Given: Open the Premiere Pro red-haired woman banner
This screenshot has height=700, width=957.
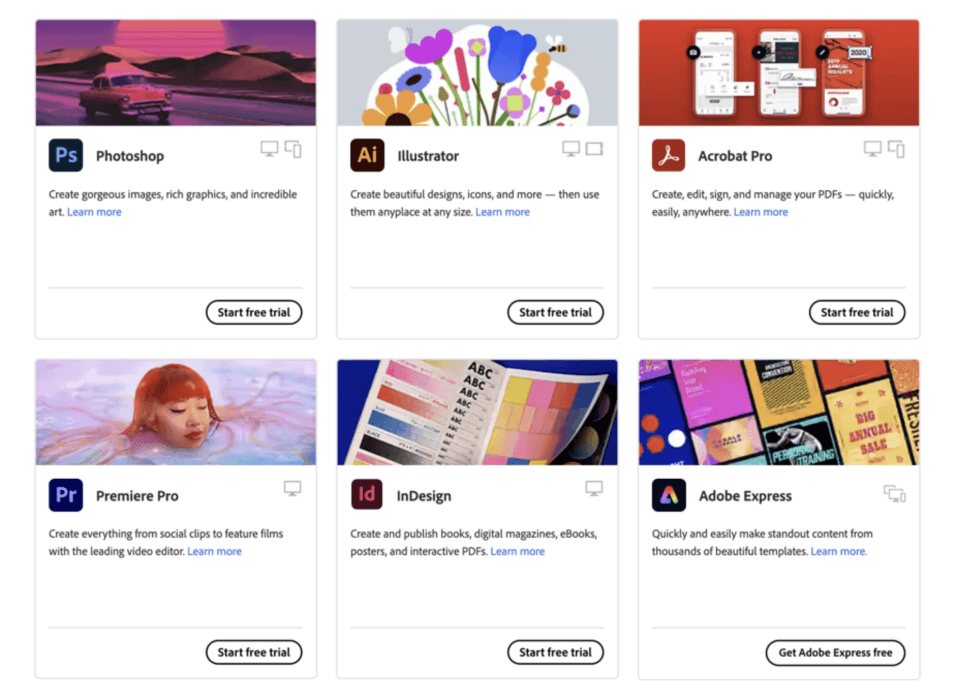Looking at the screenshot, I should [176, 412].
